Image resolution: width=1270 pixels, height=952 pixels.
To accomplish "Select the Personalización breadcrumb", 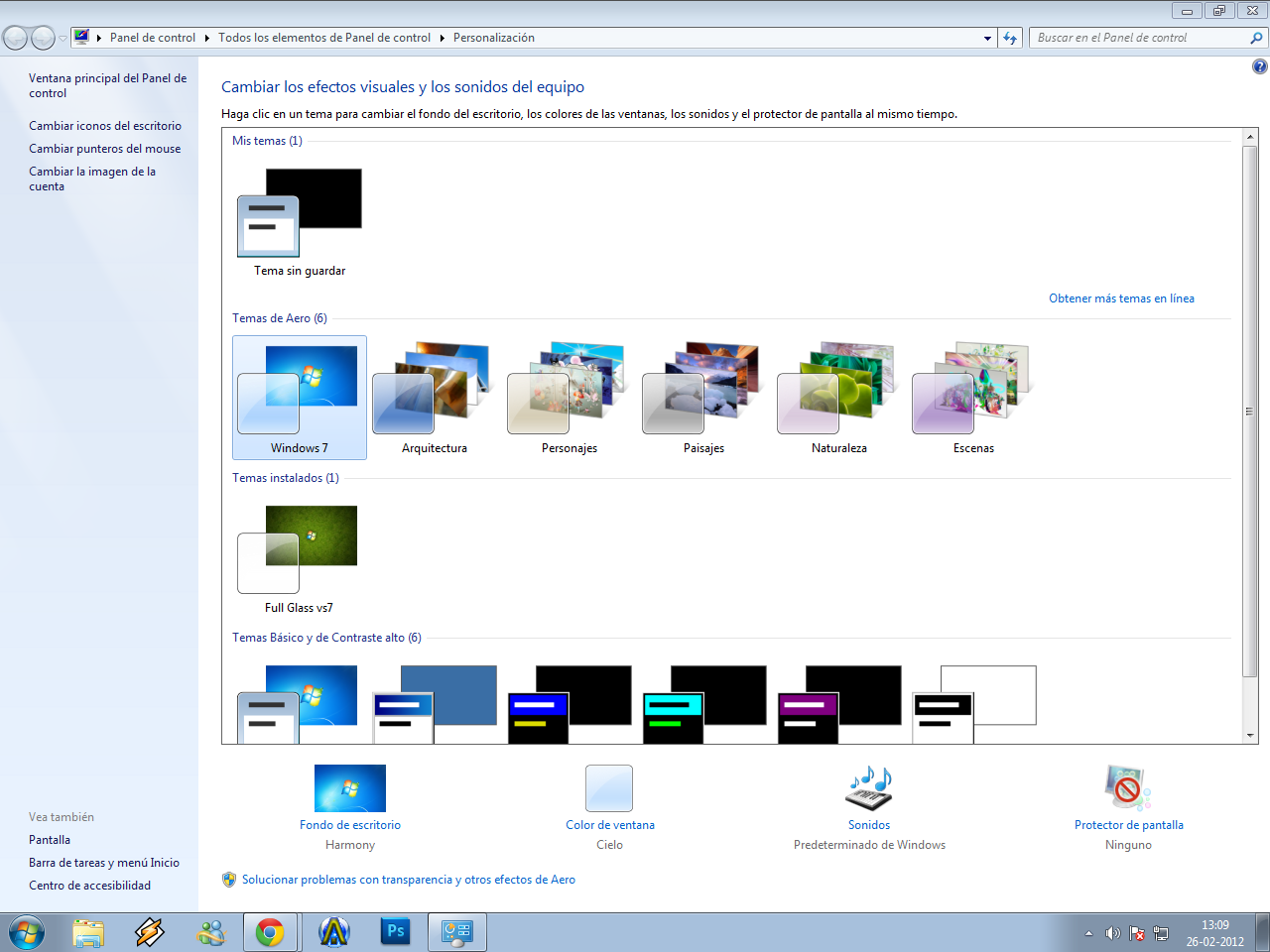I will pos(494,38).
